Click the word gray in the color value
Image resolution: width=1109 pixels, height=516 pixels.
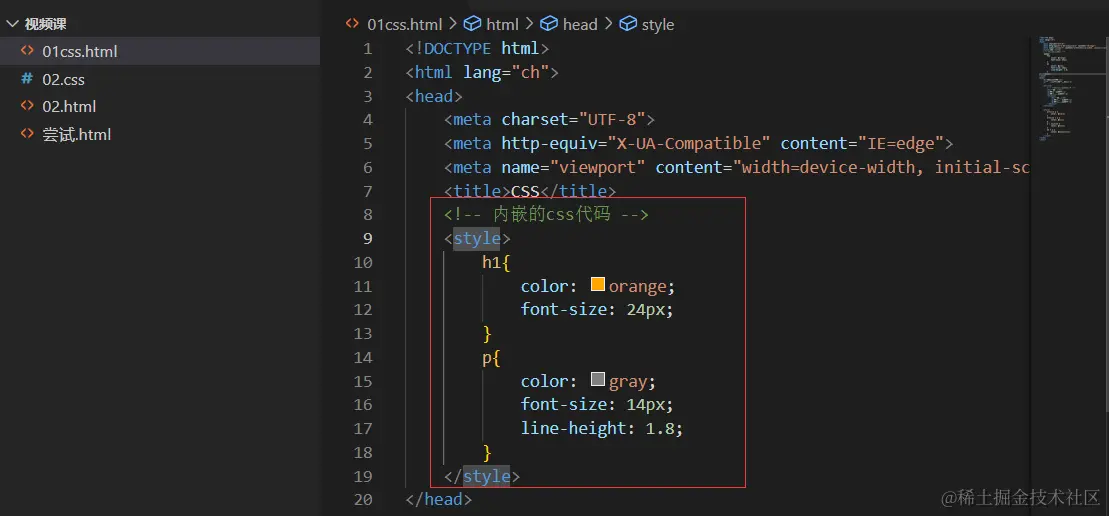click(x=628, y=381)
